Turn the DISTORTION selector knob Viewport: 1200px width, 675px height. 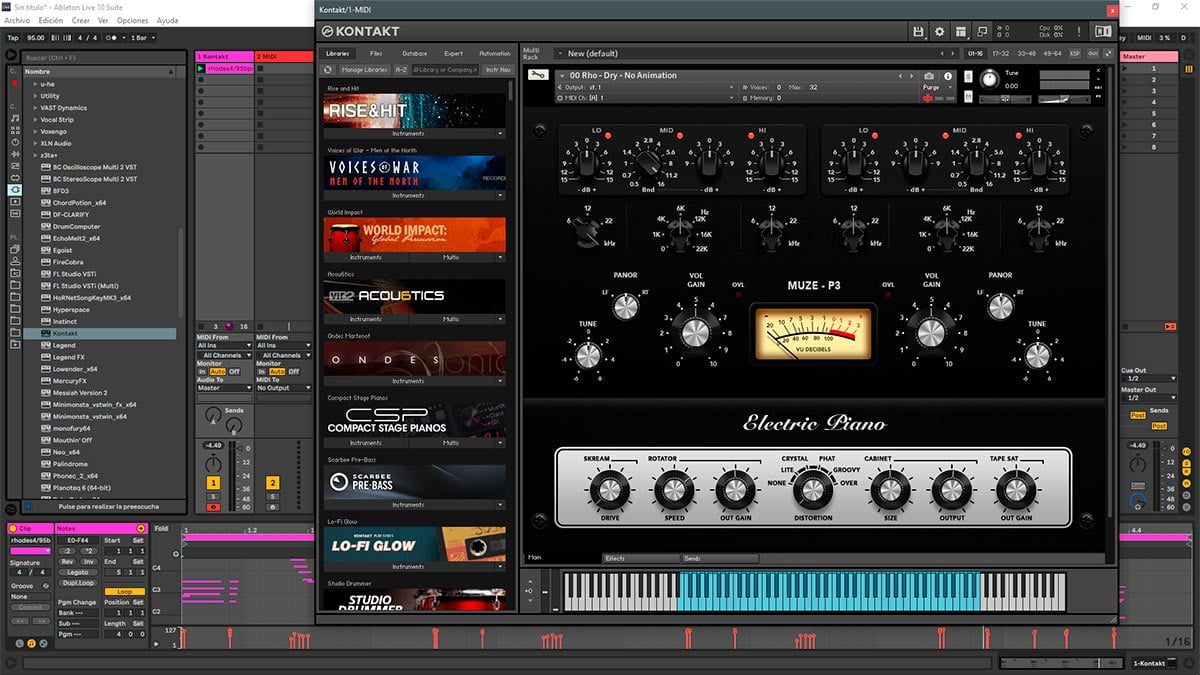tap(813, 490)
